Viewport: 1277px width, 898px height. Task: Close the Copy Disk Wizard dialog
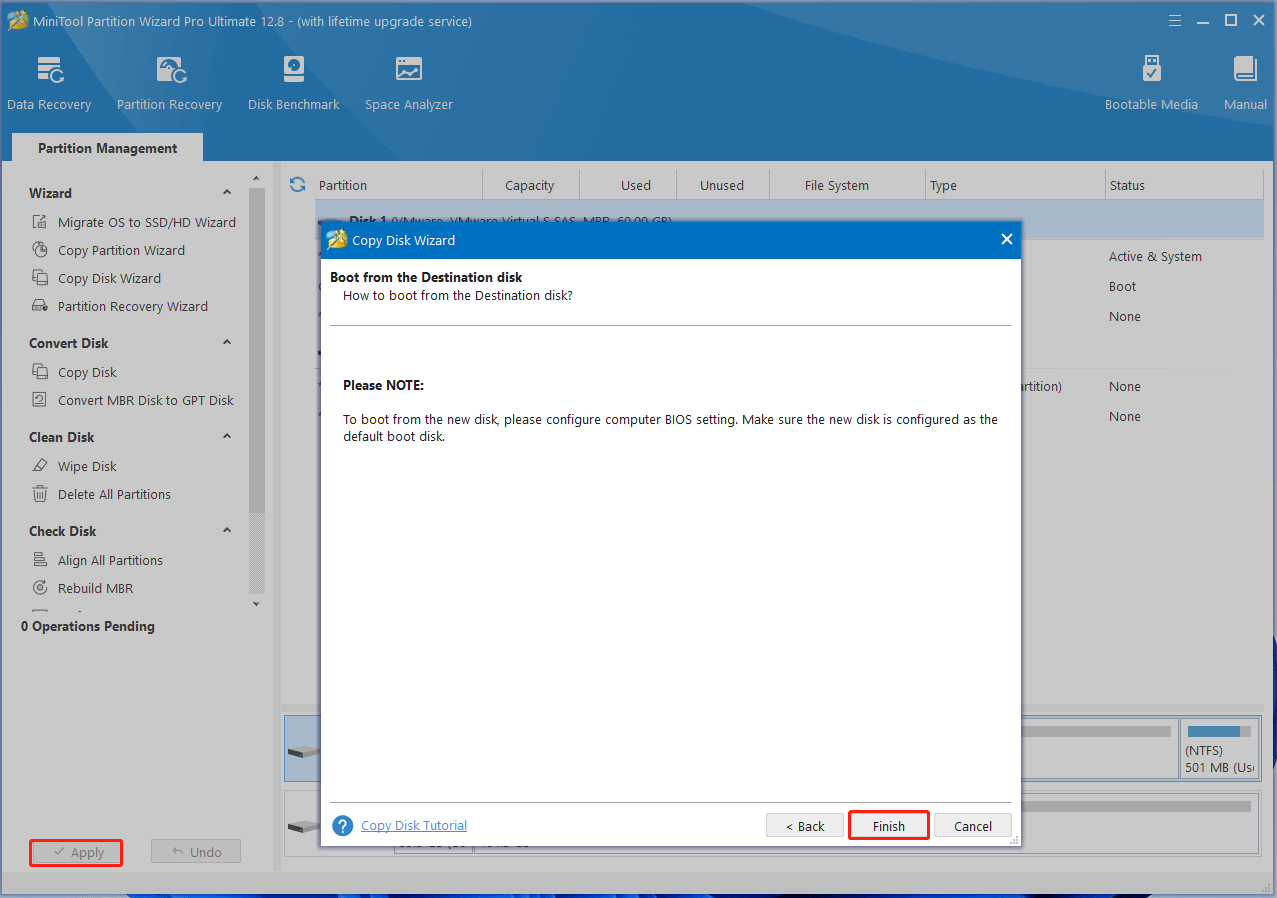[1006, 239]
